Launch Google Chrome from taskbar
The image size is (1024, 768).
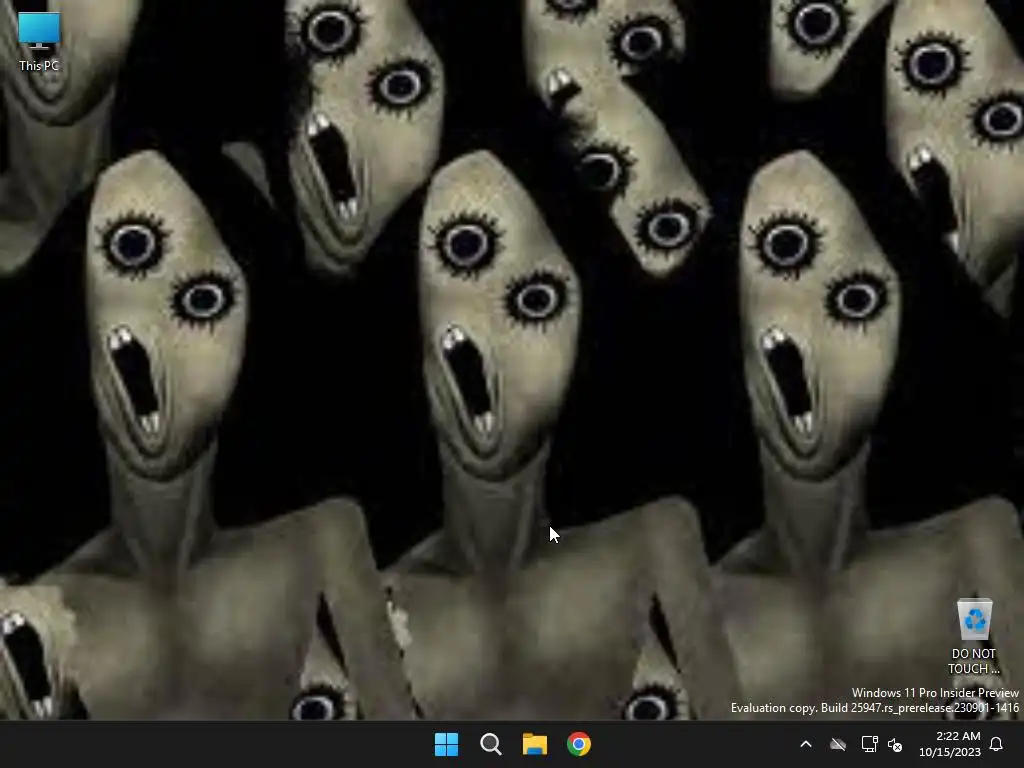pyautogui.click(x=579, y=744)
